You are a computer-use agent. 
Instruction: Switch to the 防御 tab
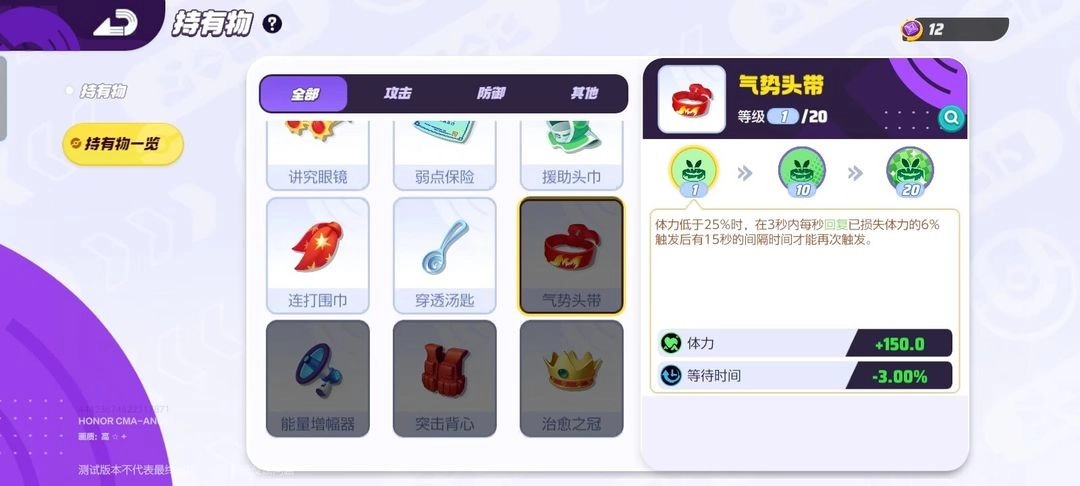(x=490, y=94)
